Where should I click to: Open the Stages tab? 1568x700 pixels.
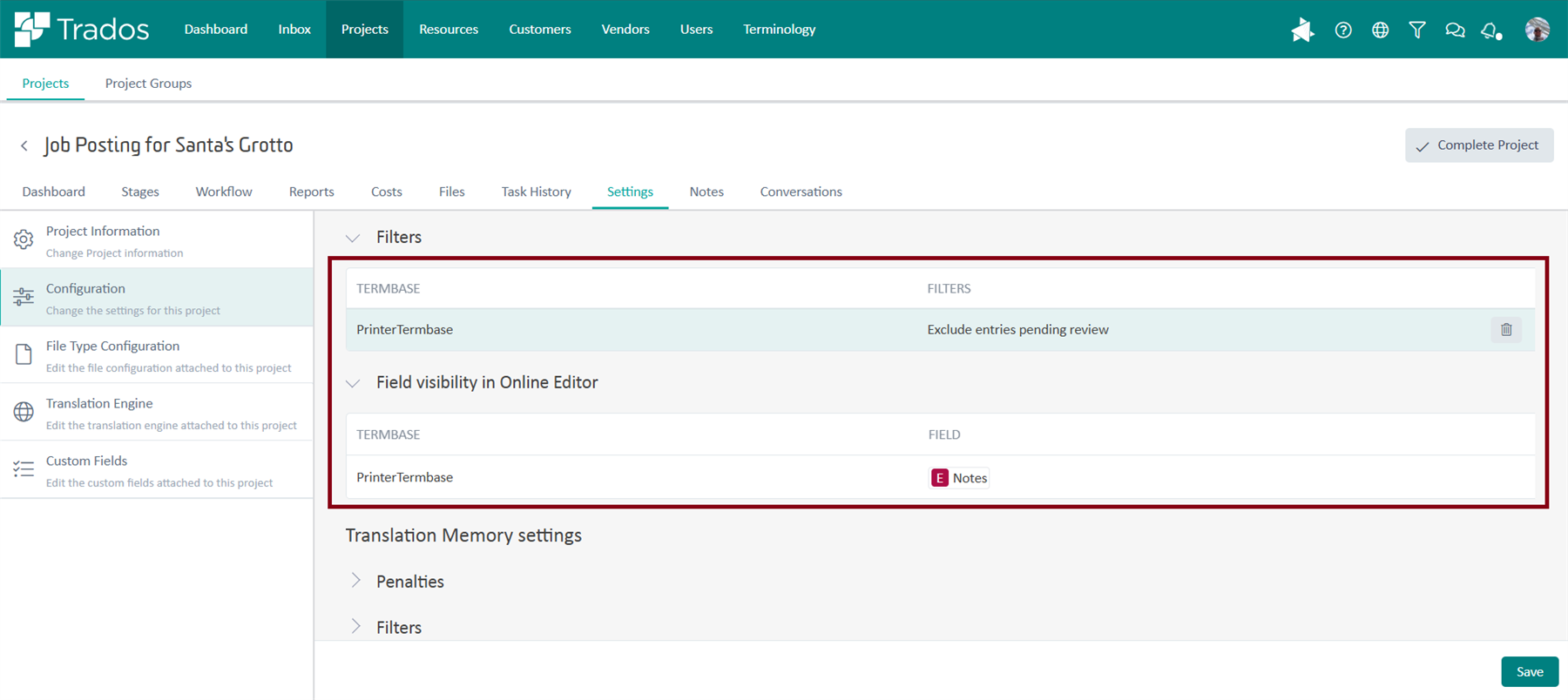pos(140,192)
